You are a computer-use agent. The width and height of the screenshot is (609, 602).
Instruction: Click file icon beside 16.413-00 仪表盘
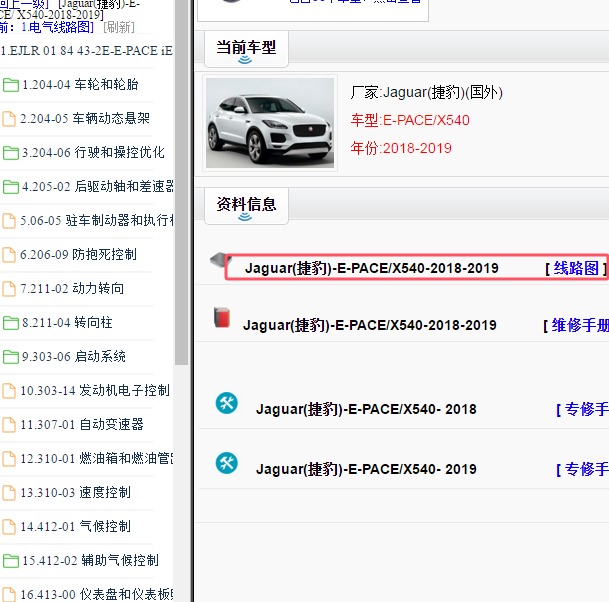point(9,595)
